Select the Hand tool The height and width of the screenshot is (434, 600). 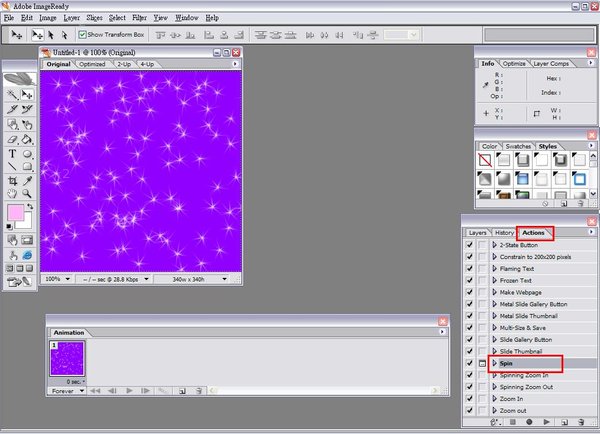(x=12, y=194)
